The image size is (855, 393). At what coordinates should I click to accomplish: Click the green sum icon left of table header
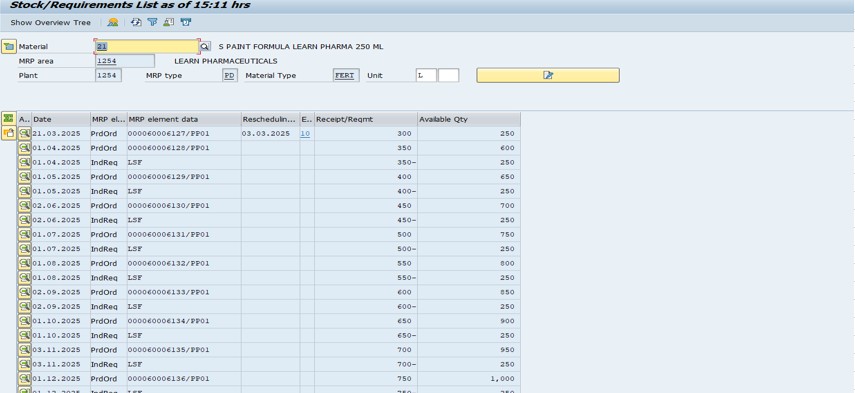(8, 118)
